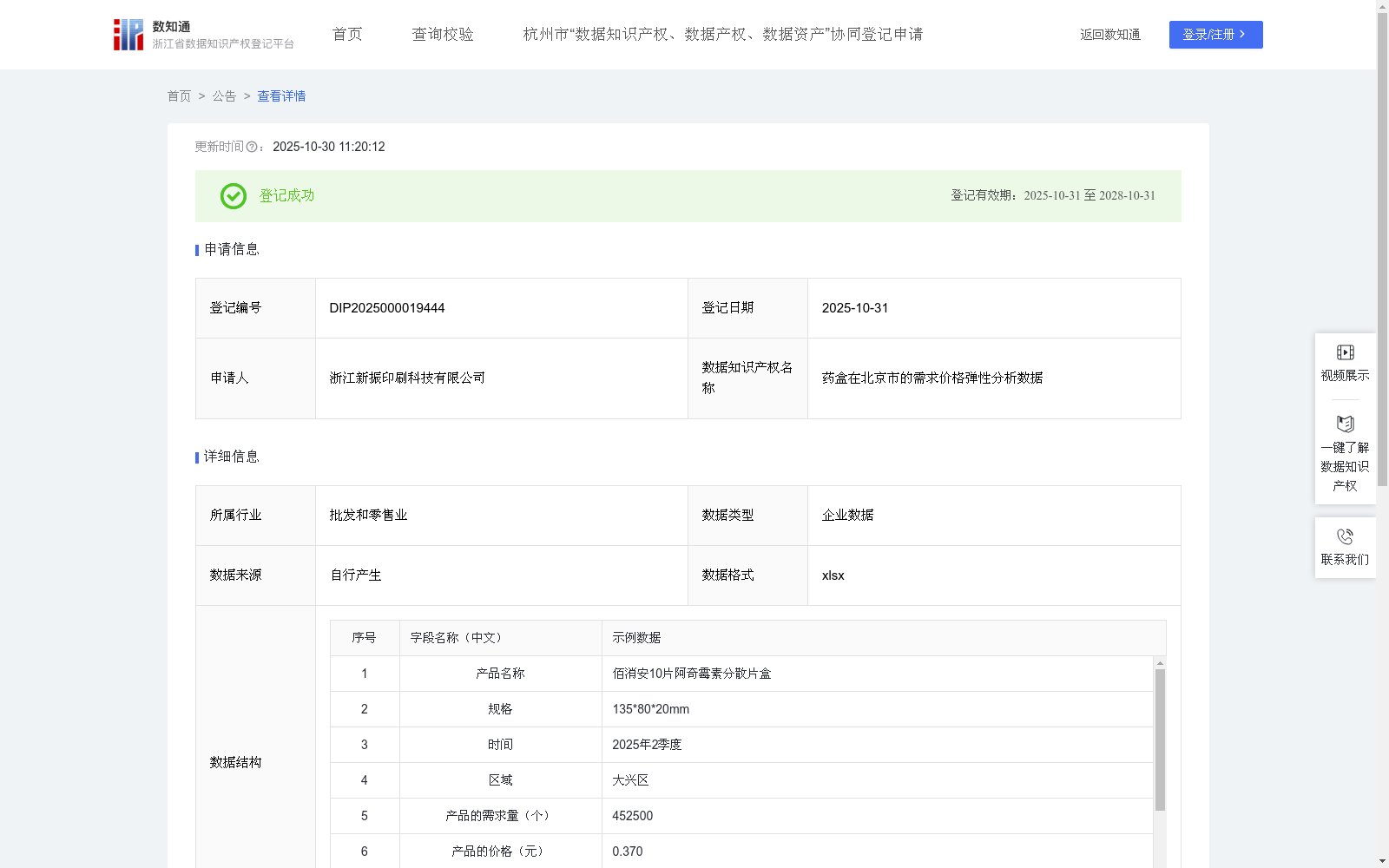Click sample value 452500
This screenshot has width=1389, height=868.
coord(633,816)
